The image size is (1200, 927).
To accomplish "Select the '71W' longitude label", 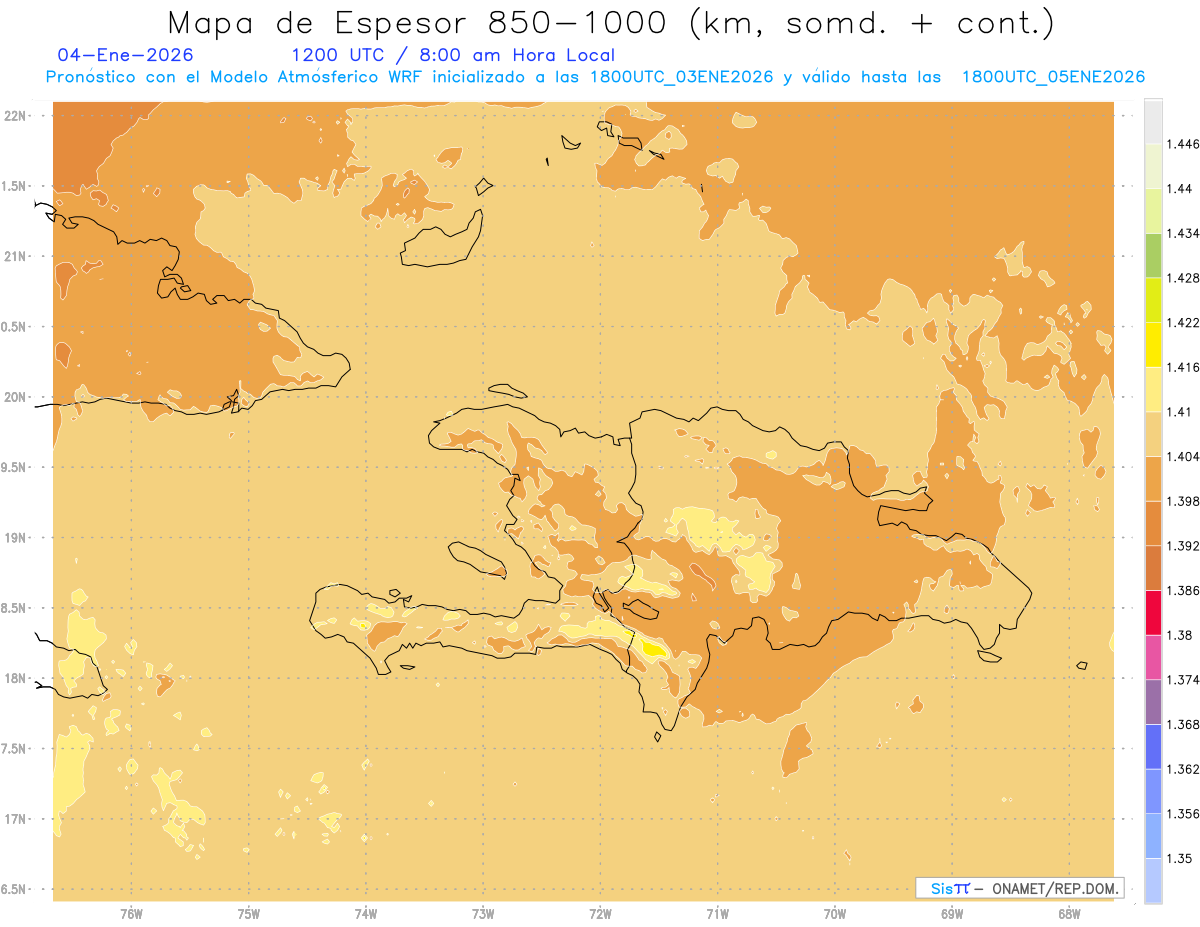I will pos(717,913).
